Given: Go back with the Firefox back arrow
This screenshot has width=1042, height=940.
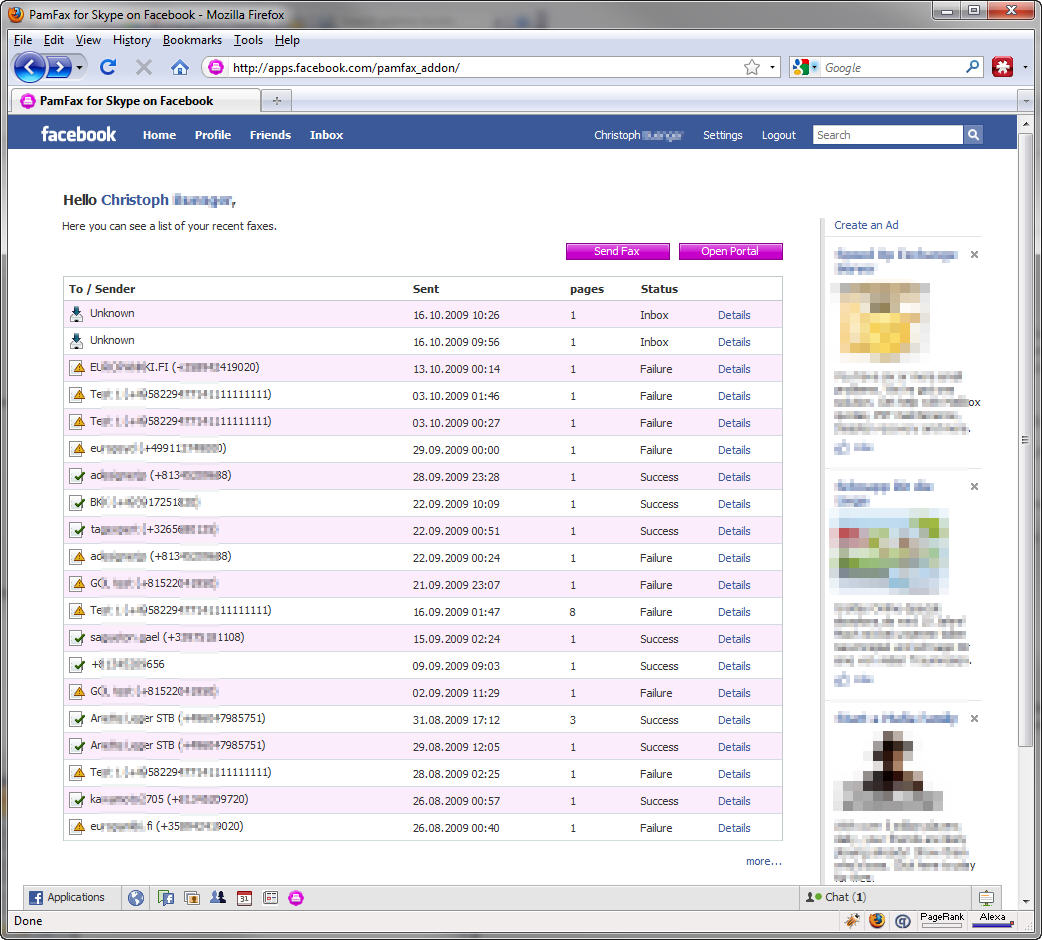Looking at the screenshot, I should (29, 67).
